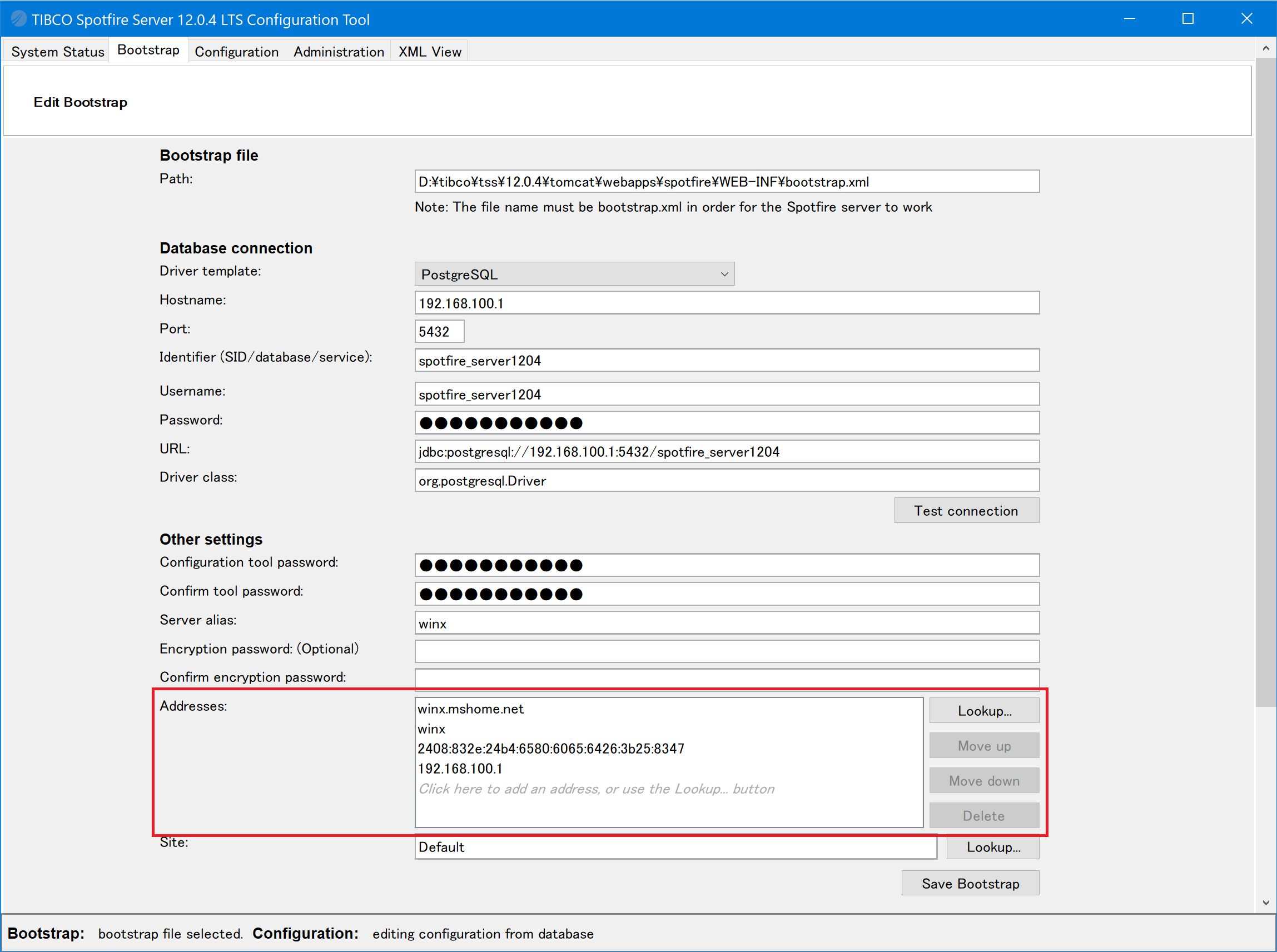The height and width of the screenshot is (952, 1277).
Task: Maximize the Configuration Tool window
Action: pos(1187,19)
